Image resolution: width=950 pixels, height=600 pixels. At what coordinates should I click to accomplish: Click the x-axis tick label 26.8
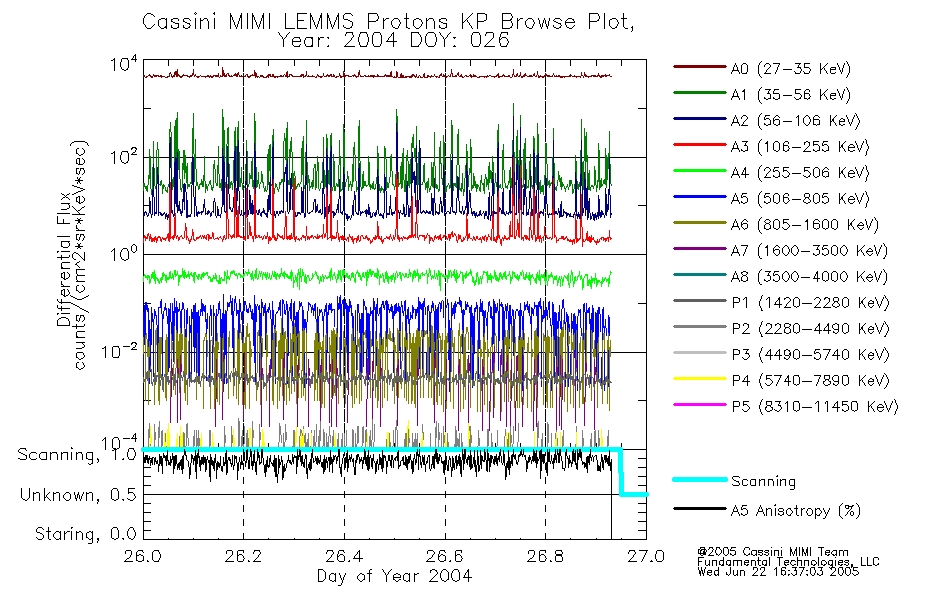pos(545,556)
